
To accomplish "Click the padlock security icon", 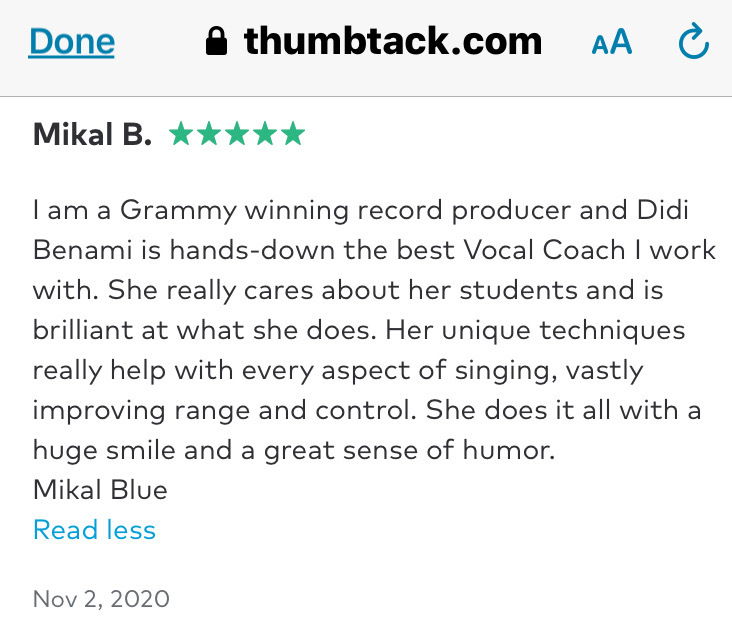I will tap(217, 41).
